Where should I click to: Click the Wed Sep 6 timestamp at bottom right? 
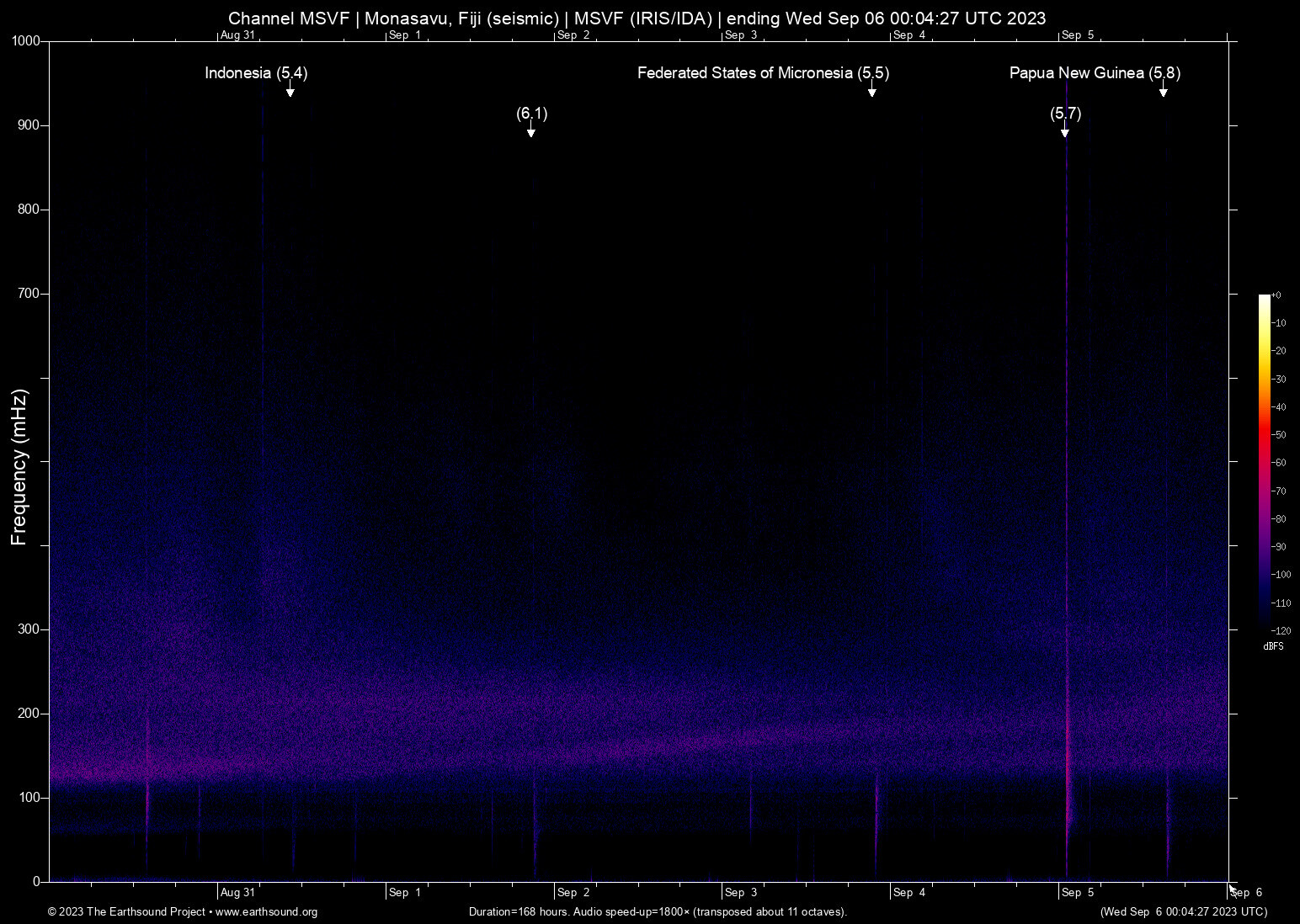pos(1184,912)
